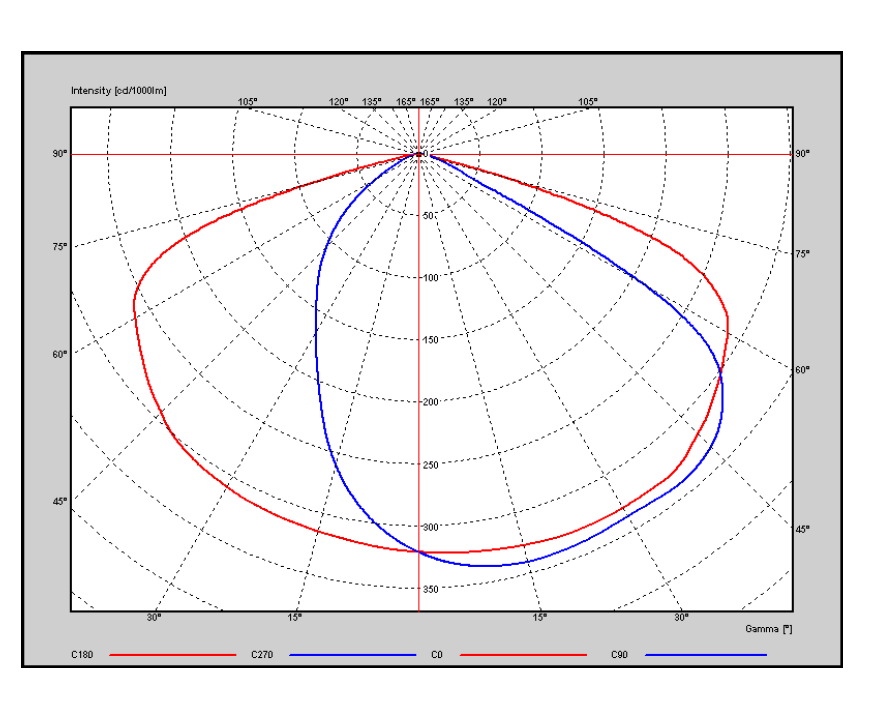
Task: Click the 50 intensity ring label
Action: click(x=428, y=216)
